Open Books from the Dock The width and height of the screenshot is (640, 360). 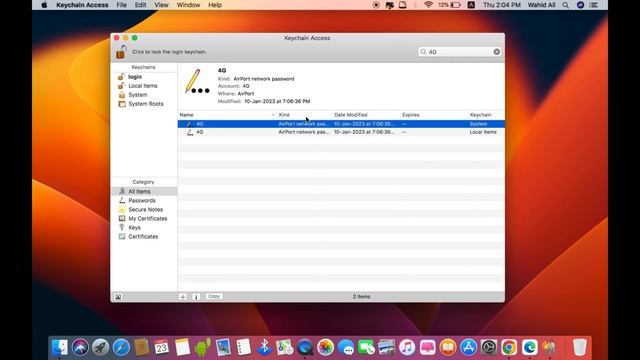click(x=448, y=347)
